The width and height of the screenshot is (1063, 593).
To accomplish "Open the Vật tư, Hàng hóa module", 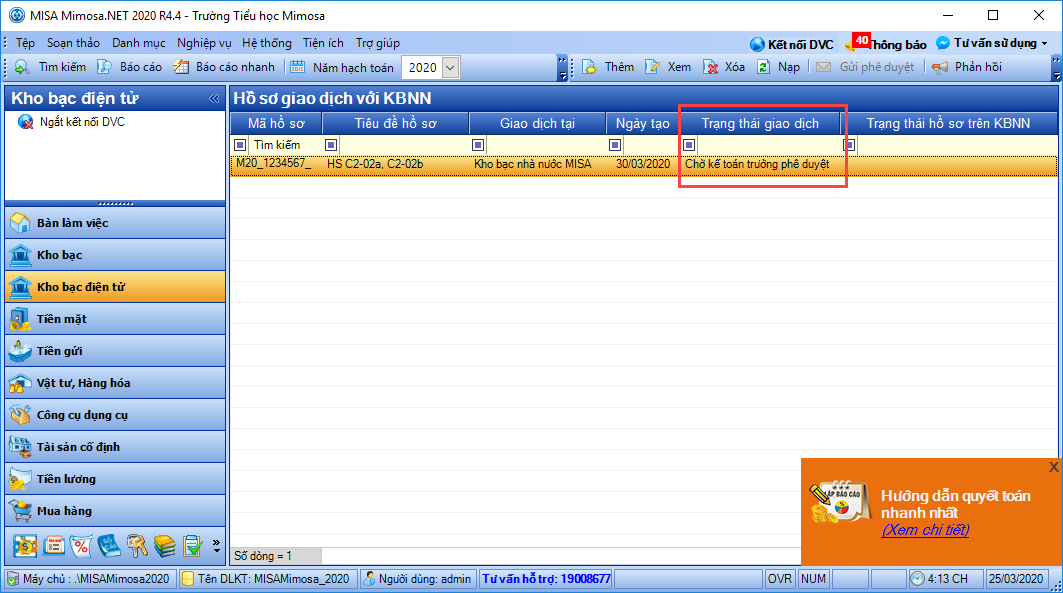I will (x=115, y=383).
